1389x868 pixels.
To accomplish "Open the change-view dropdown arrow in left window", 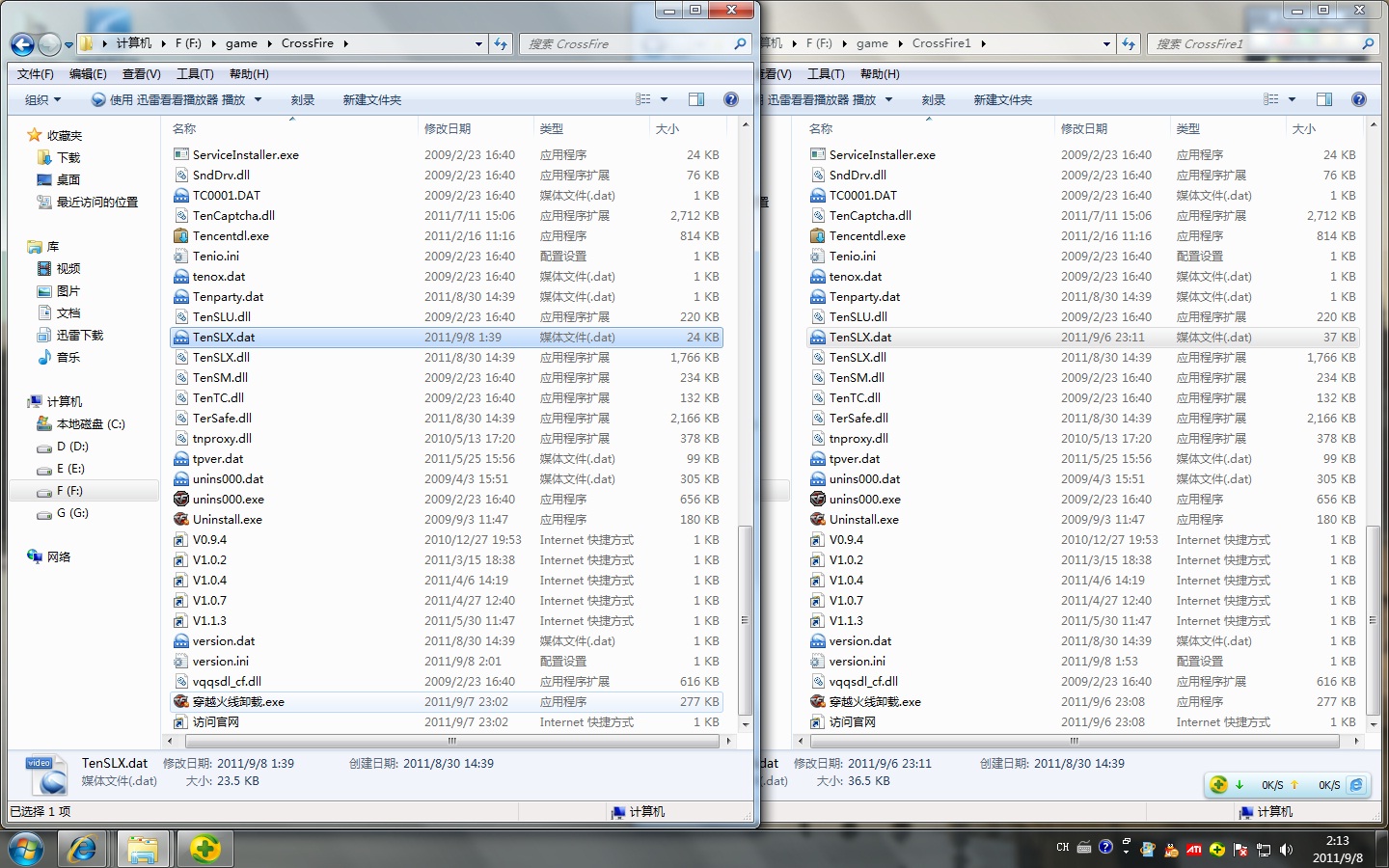I will (664, 99).
